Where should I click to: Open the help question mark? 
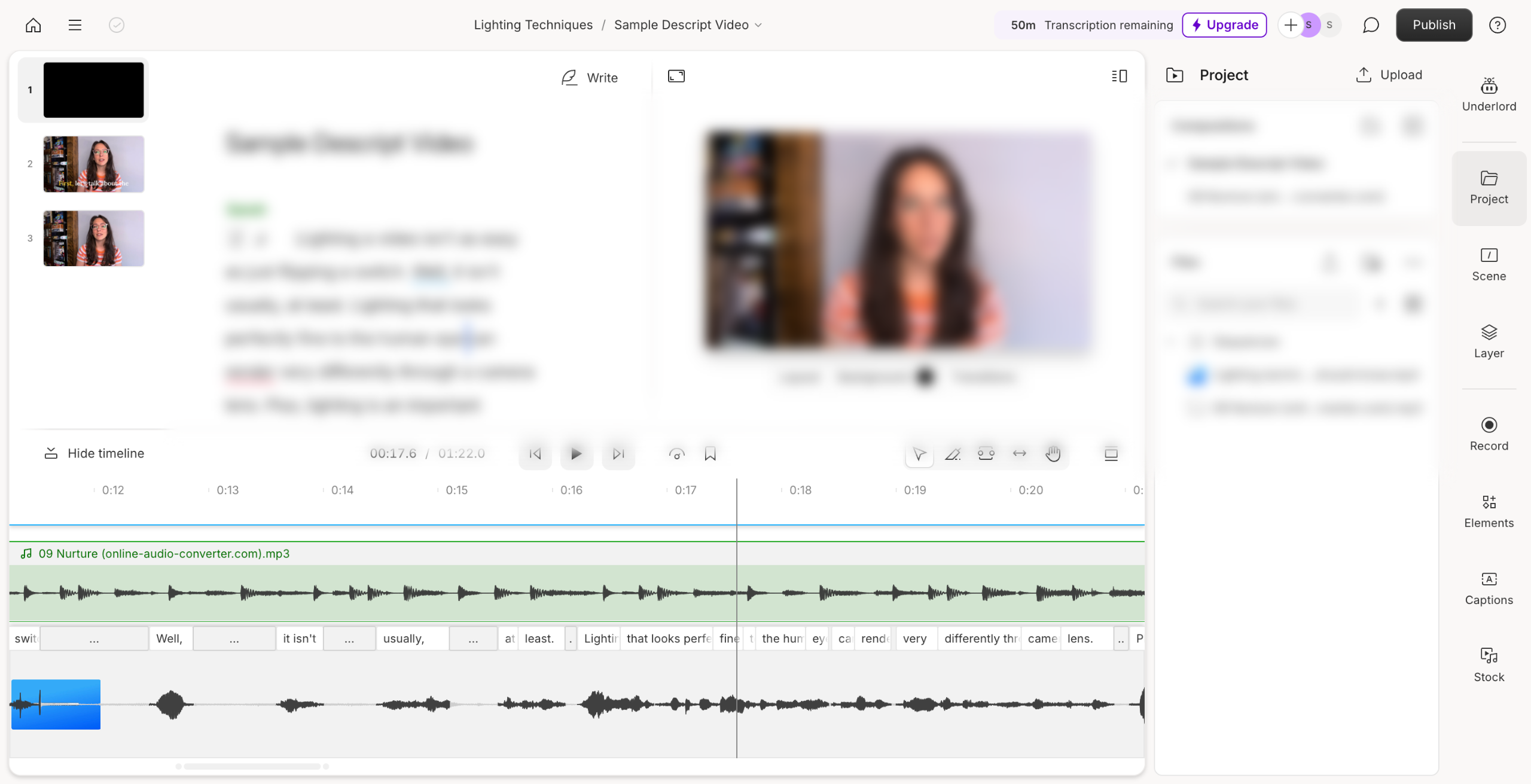coord(1497,25)
